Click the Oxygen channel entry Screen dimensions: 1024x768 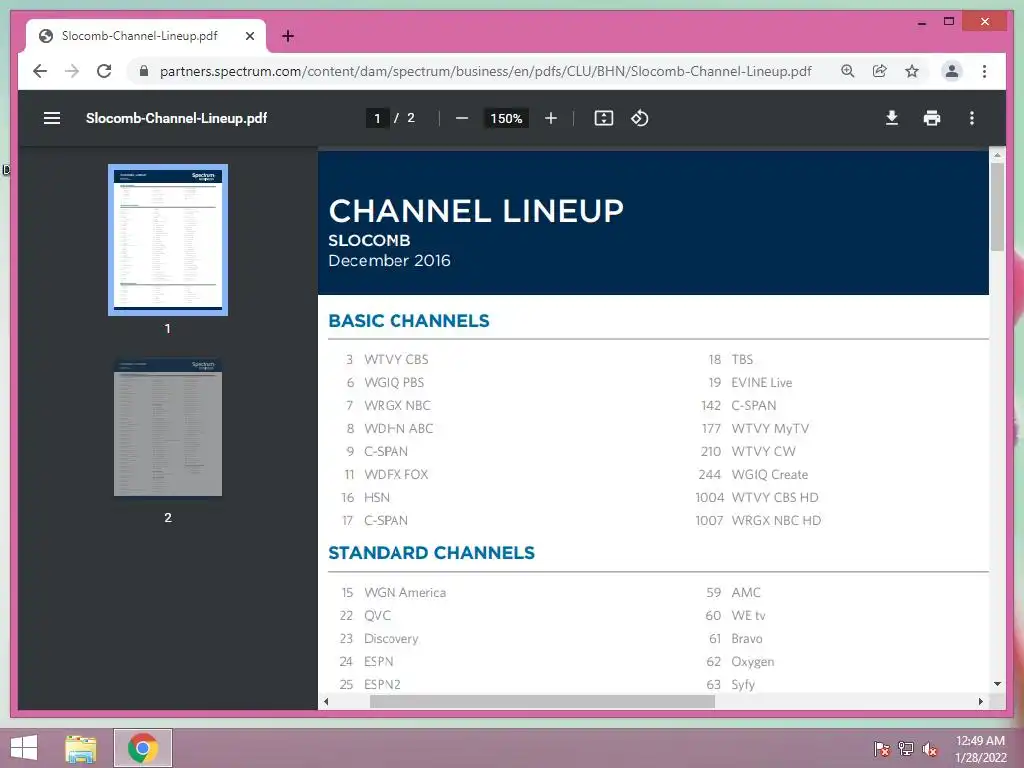click(741, 662)
